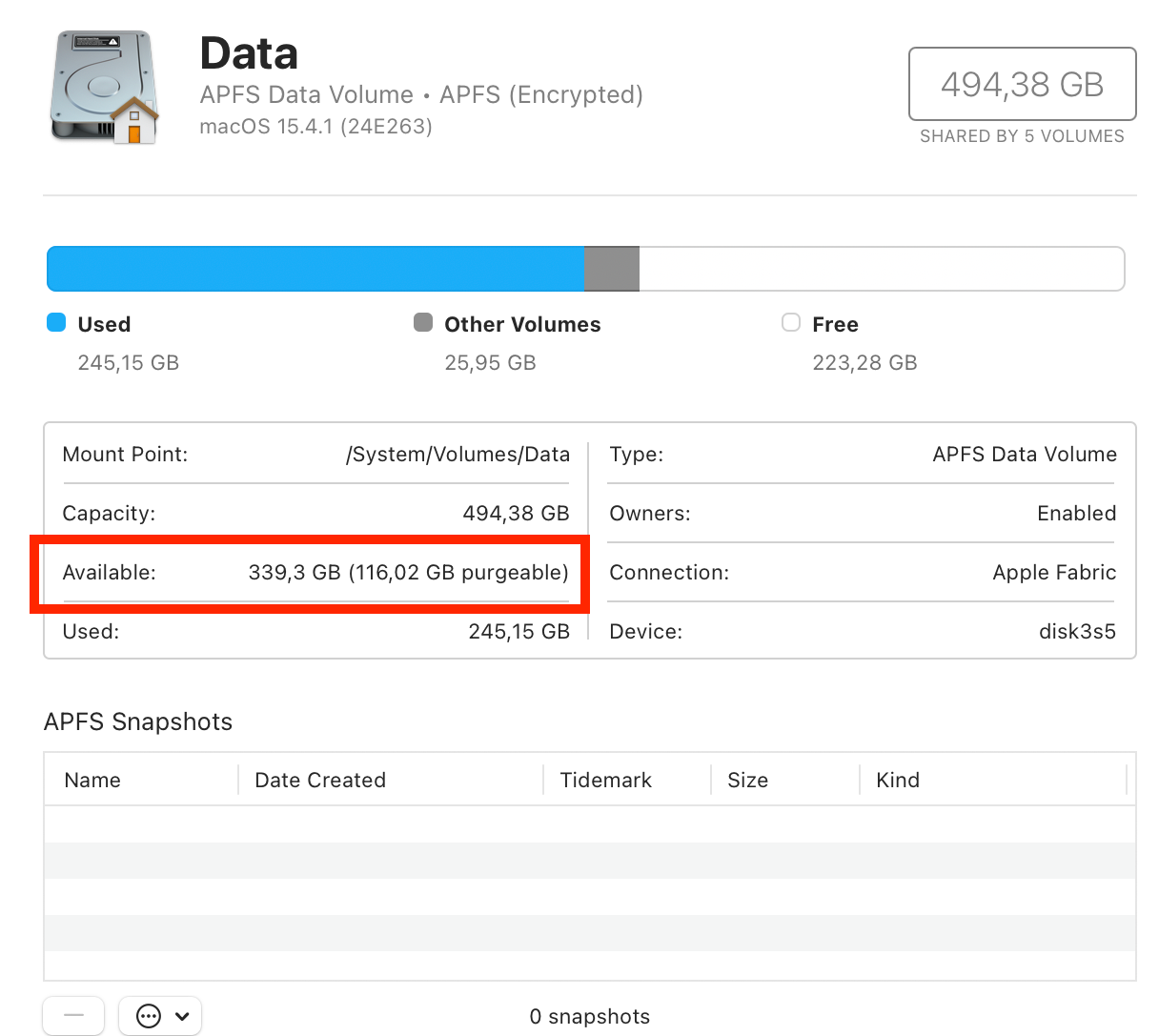
Task: Click the gray Other Volumes legend swatch
Action: (x=423, y=322)
